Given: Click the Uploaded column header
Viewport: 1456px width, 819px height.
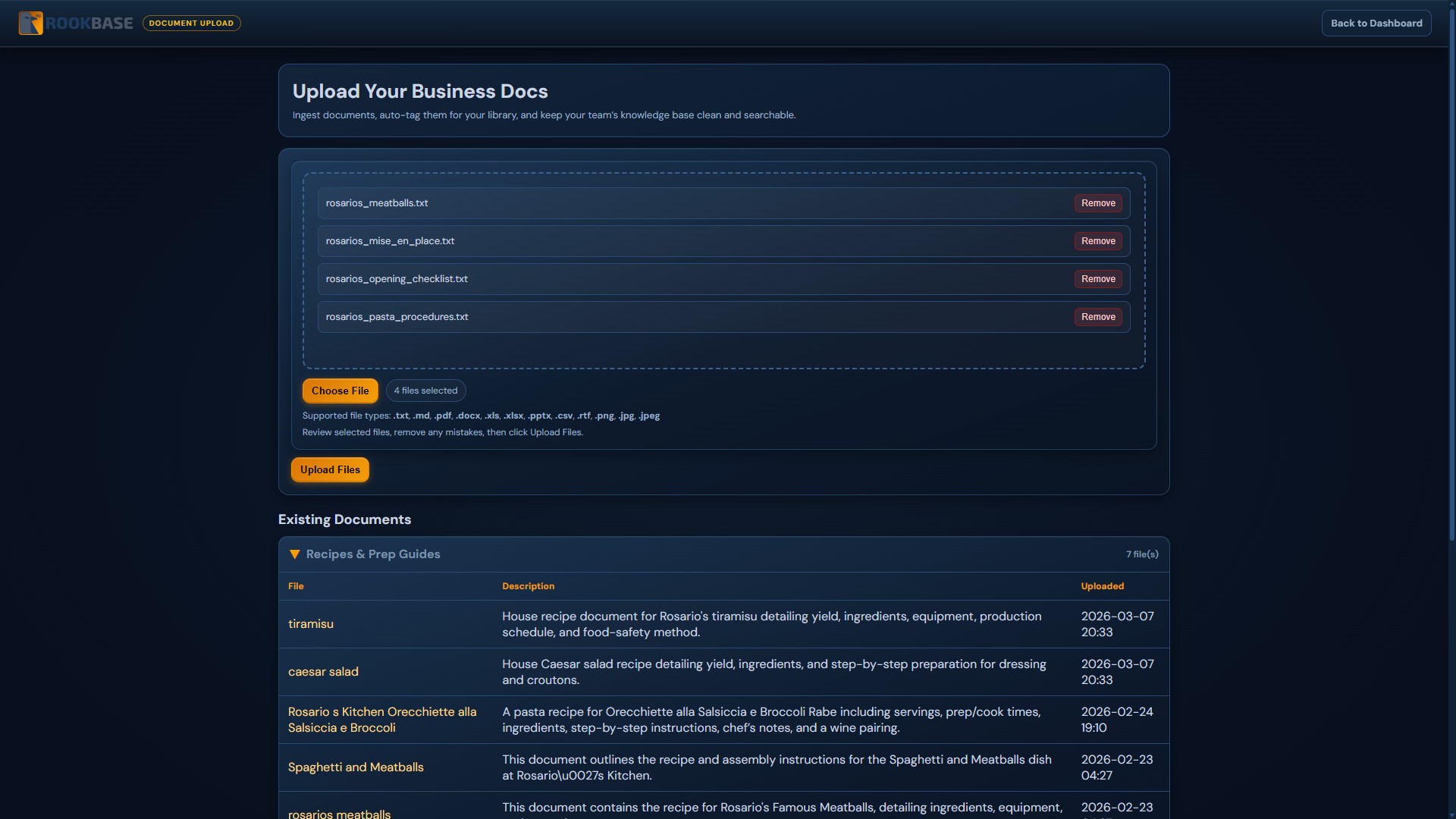Looking at the screenshot, I should 1102,586.
